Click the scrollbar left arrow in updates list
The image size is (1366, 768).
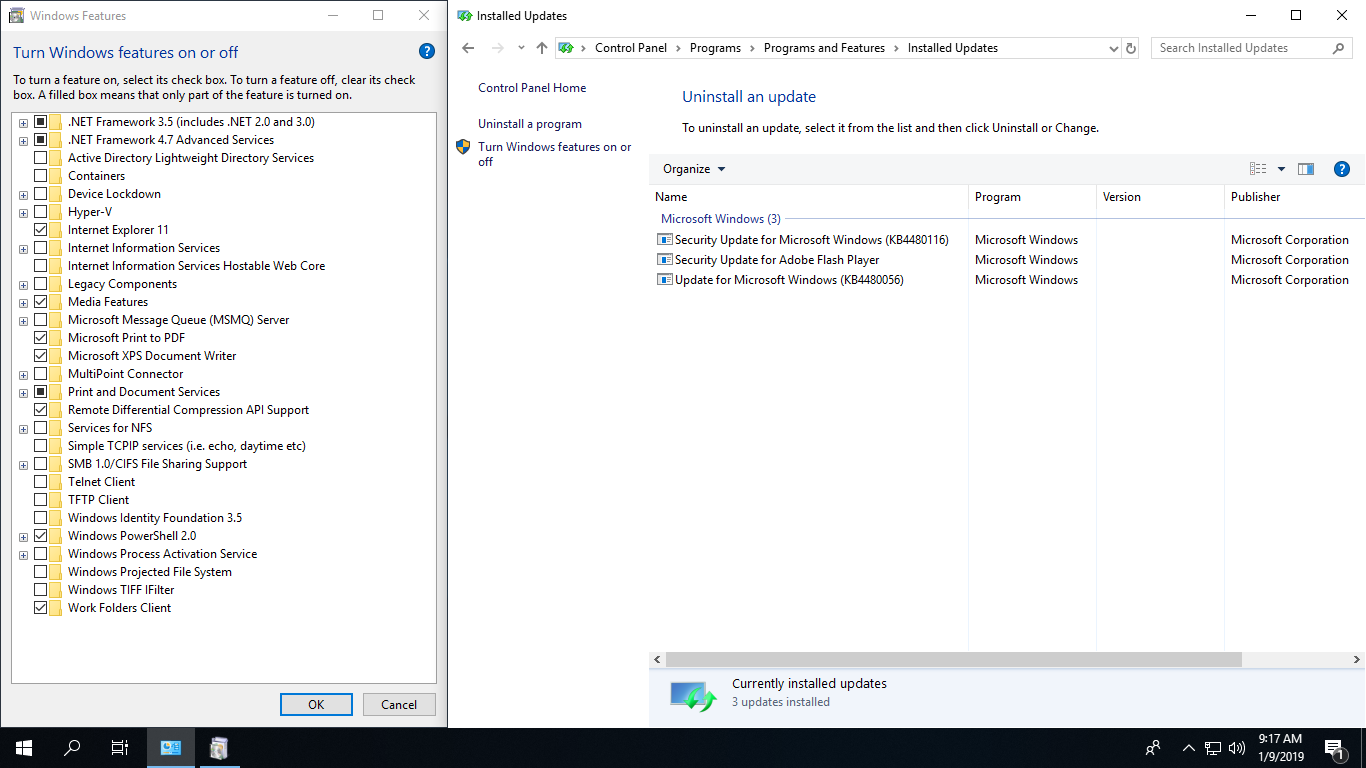coord(657,660)
